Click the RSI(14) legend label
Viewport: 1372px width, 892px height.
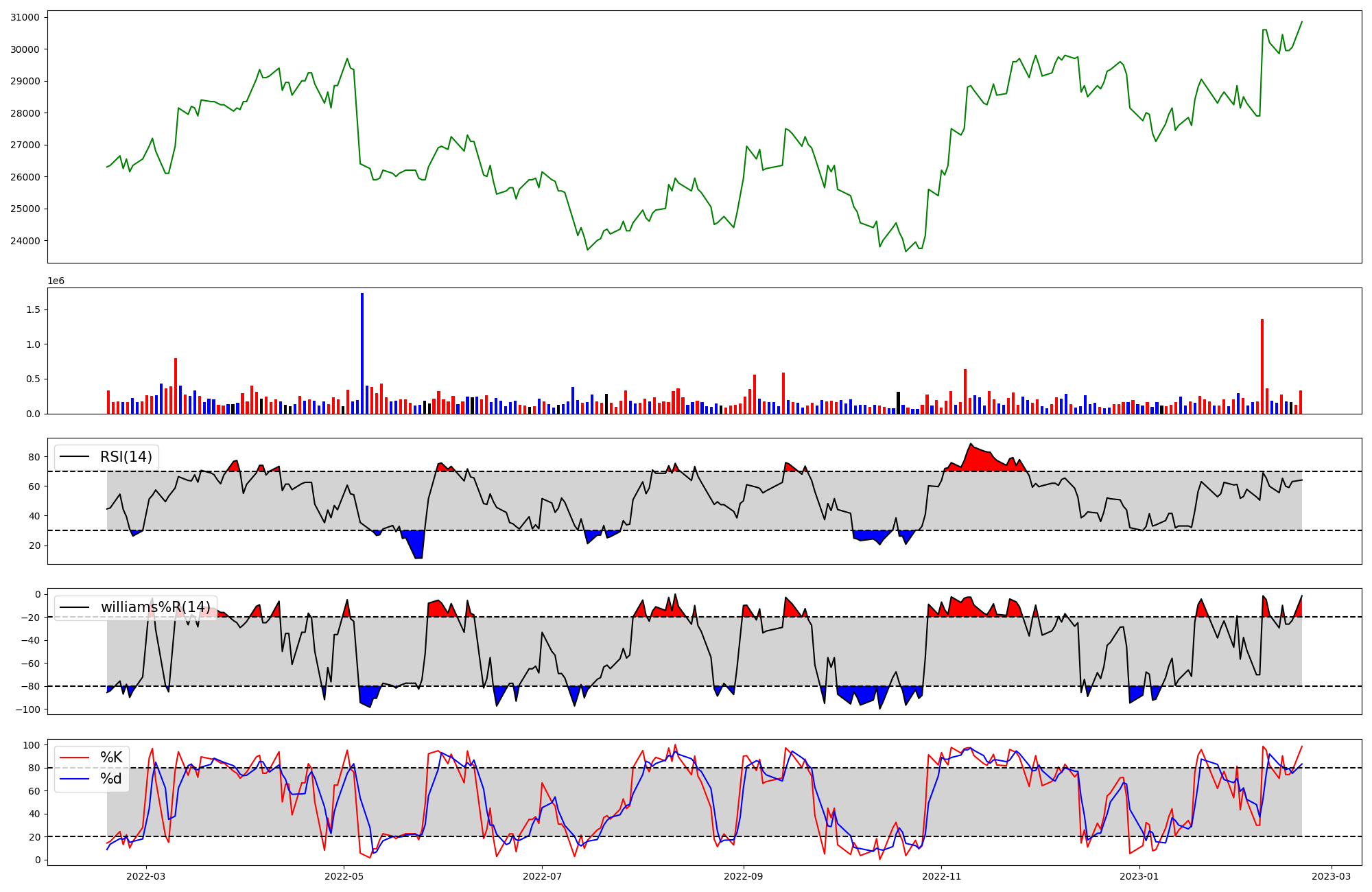pyautogui.click(x=126, y=457)
